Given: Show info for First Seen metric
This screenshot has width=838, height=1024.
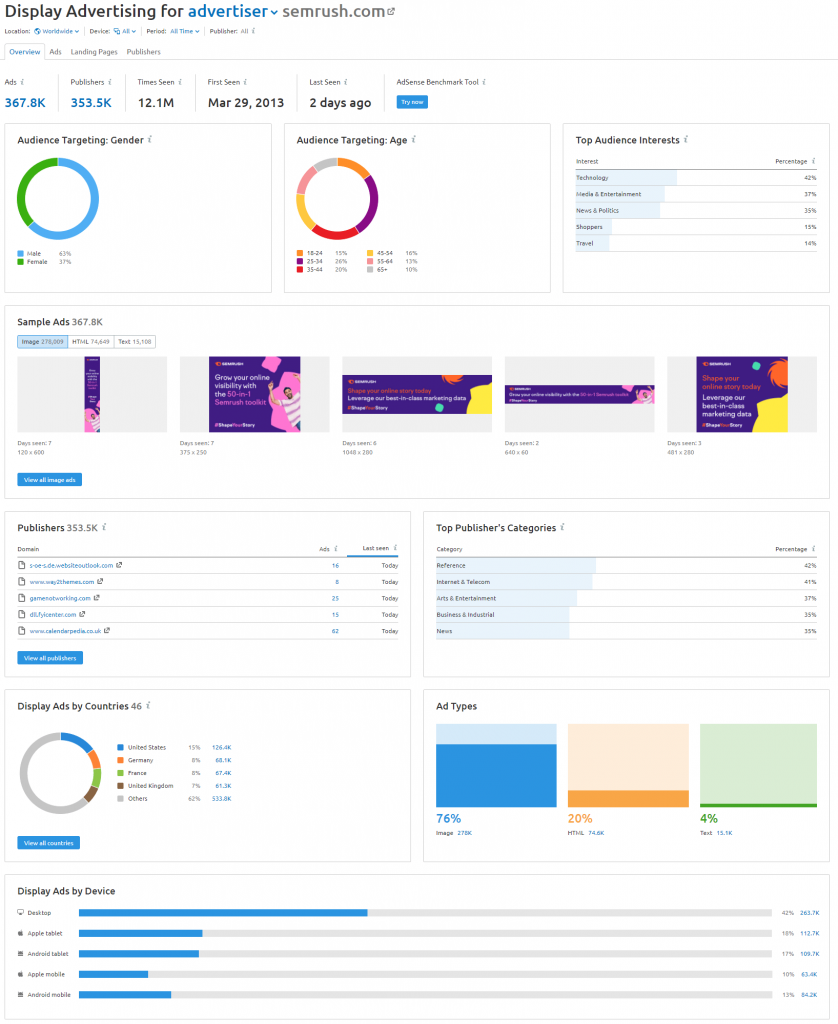Looking at the screenshot, I should tap(245, 82).
